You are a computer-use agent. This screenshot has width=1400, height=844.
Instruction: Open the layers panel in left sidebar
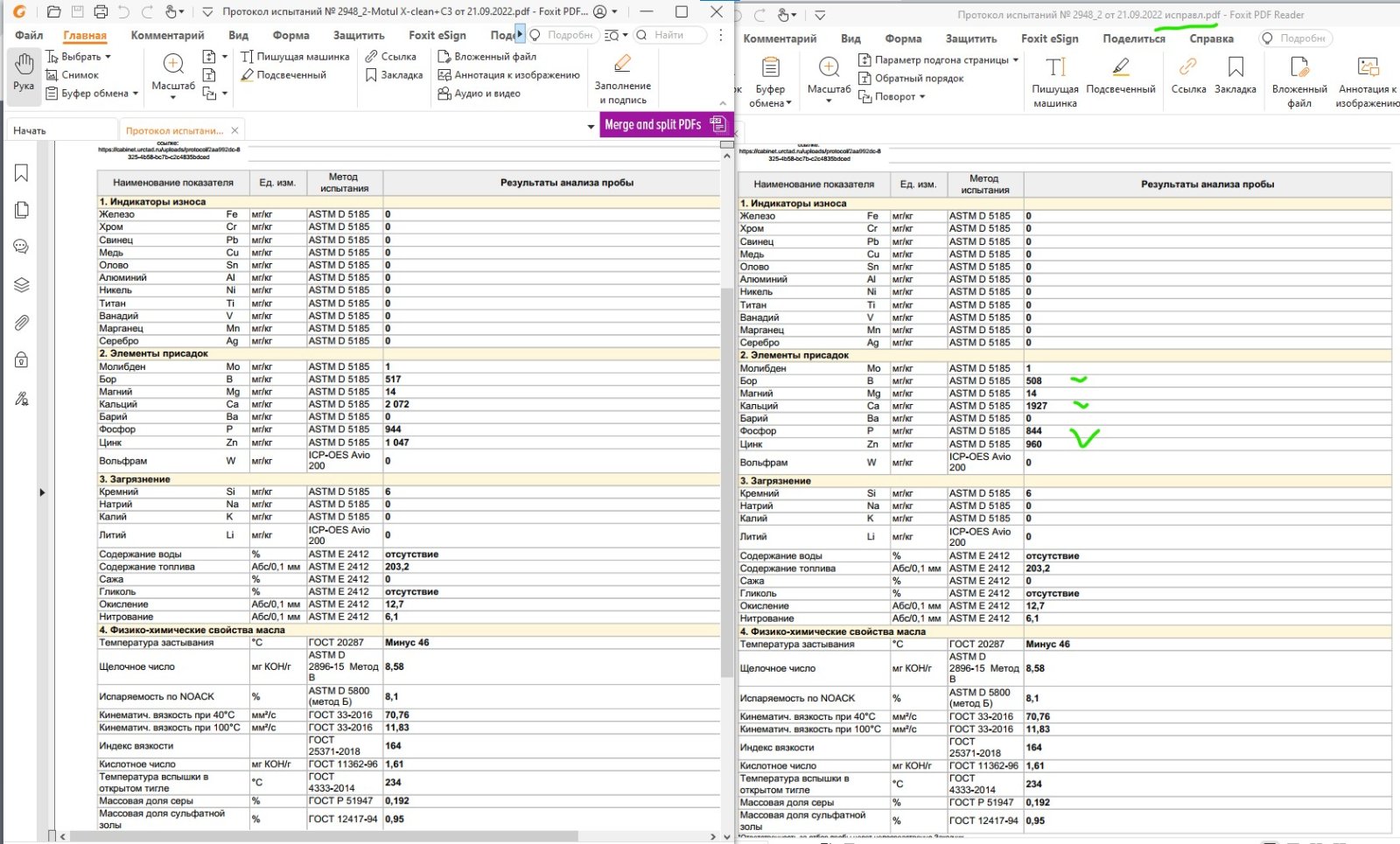(22, 285)
